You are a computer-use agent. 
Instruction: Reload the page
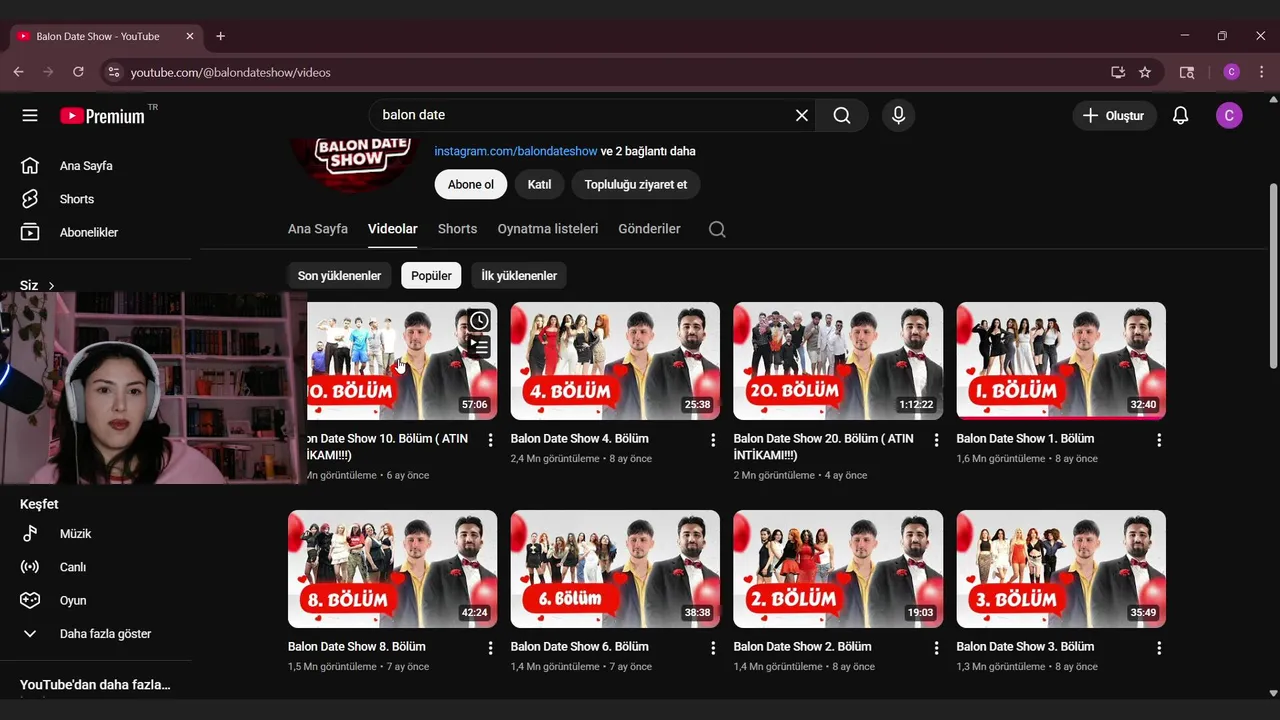pyautogui.click(x=78, y=72)
